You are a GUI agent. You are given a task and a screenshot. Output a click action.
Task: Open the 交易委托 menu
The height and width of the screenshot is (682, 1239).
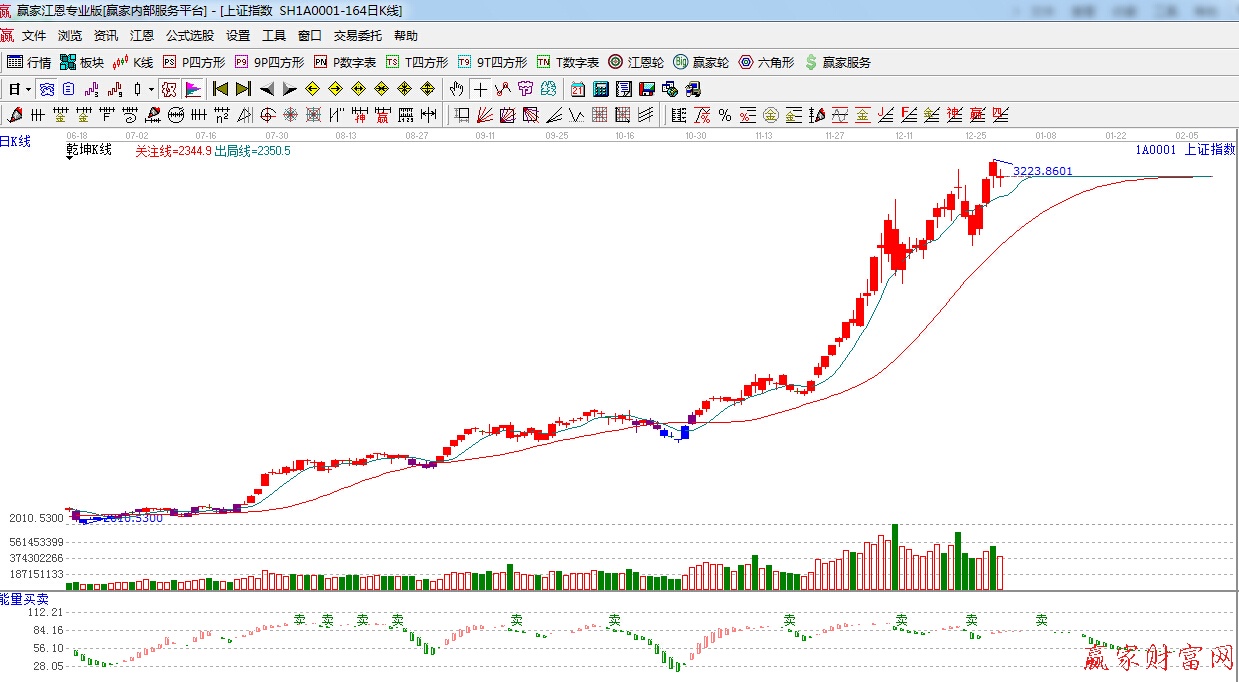(x=357, y=35)
